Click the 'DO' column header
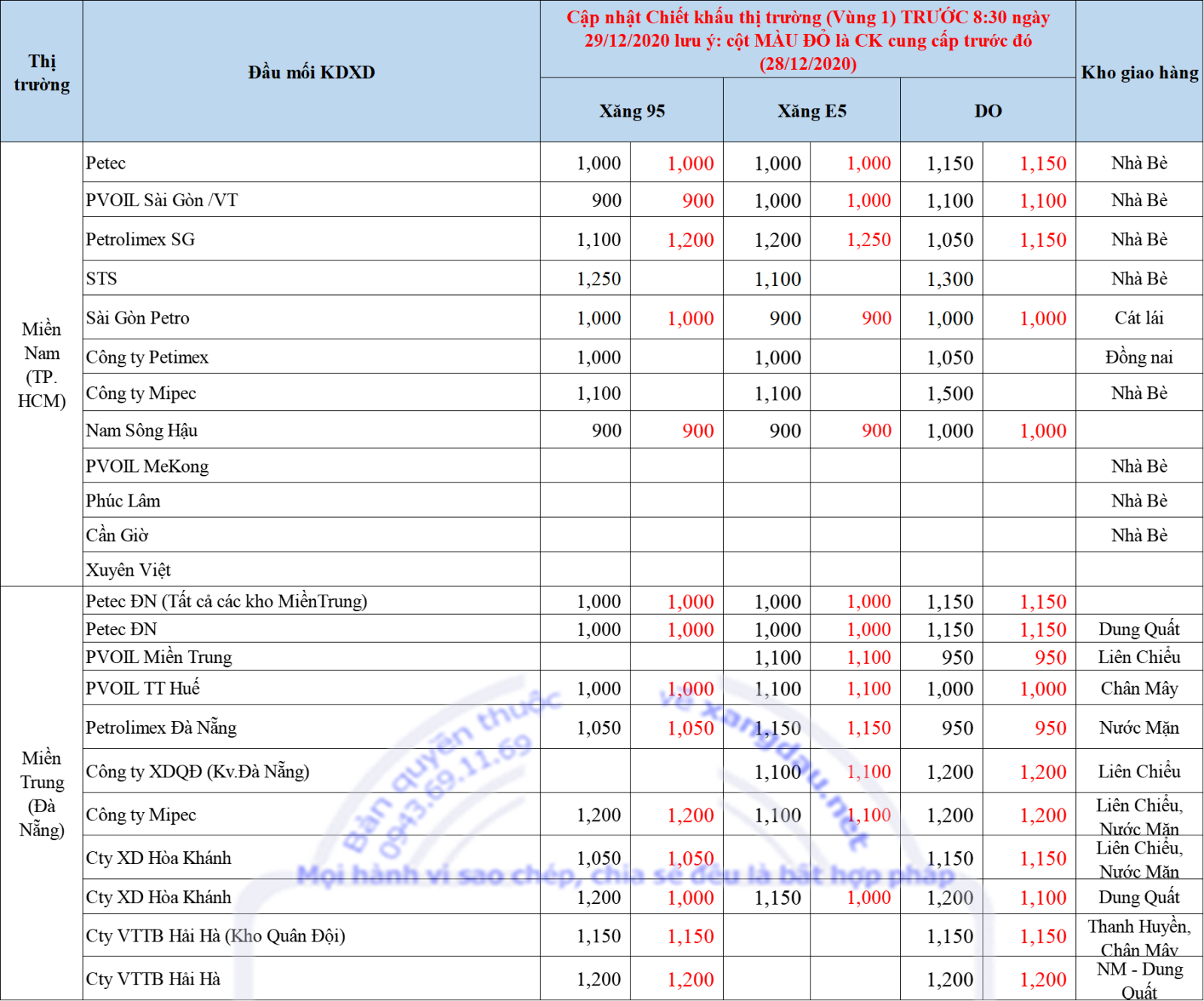1204x1001 pixels. (x=988, y=111)
